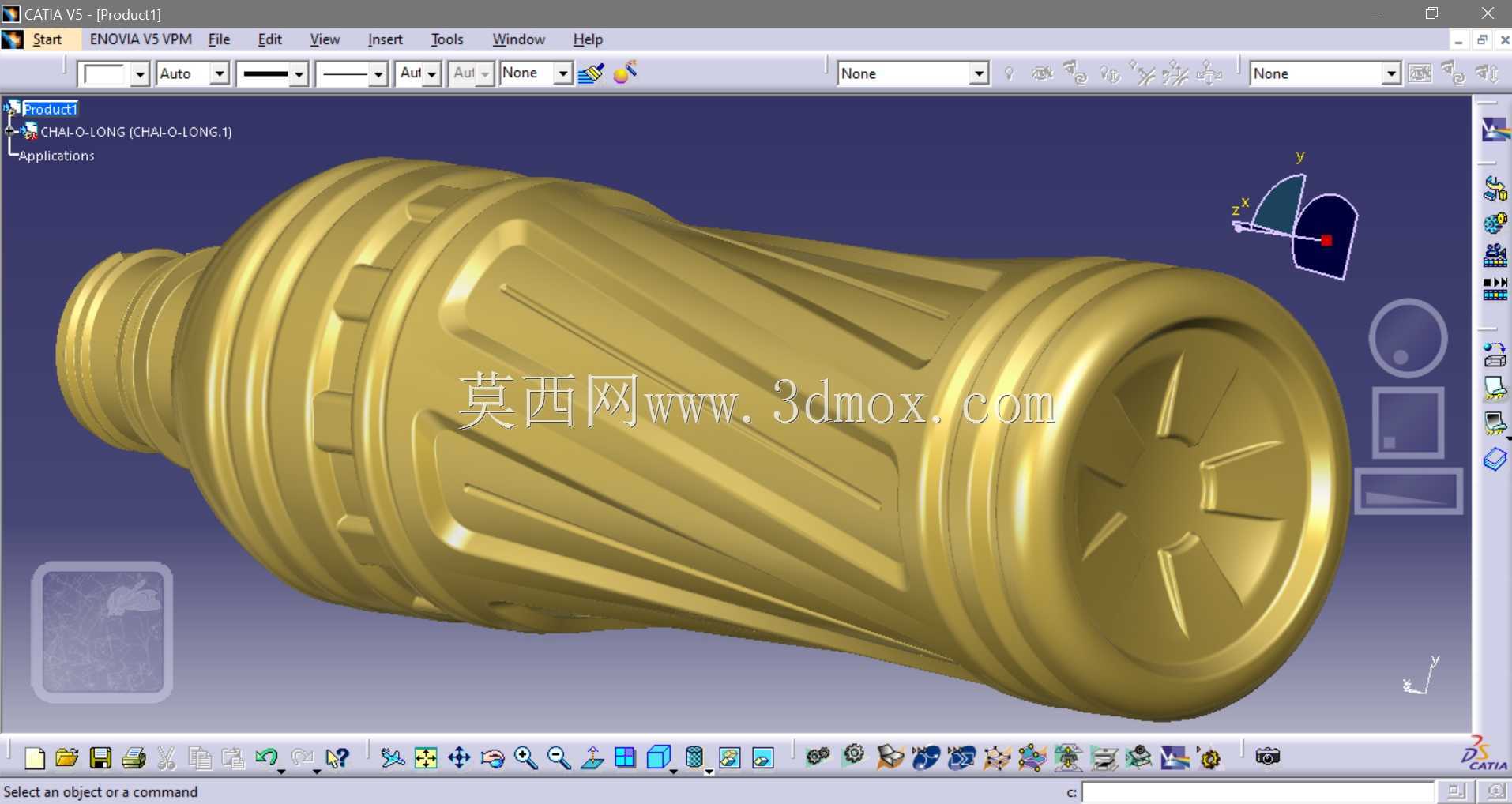Print using the printer icon

134,758
